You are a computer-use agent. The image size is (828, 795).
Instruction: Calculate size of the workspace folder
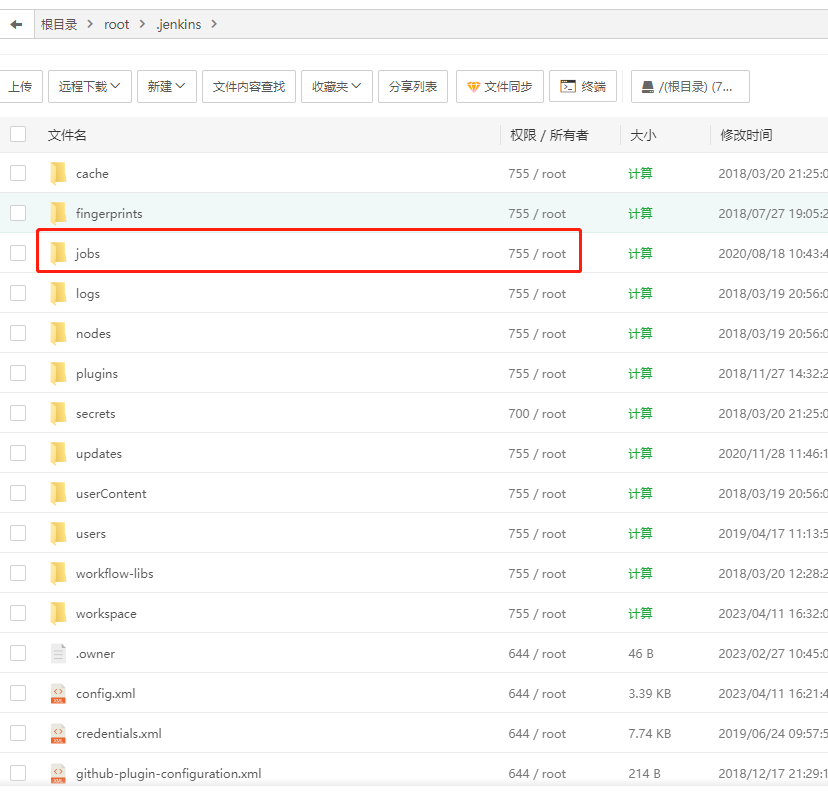(641, 613)
